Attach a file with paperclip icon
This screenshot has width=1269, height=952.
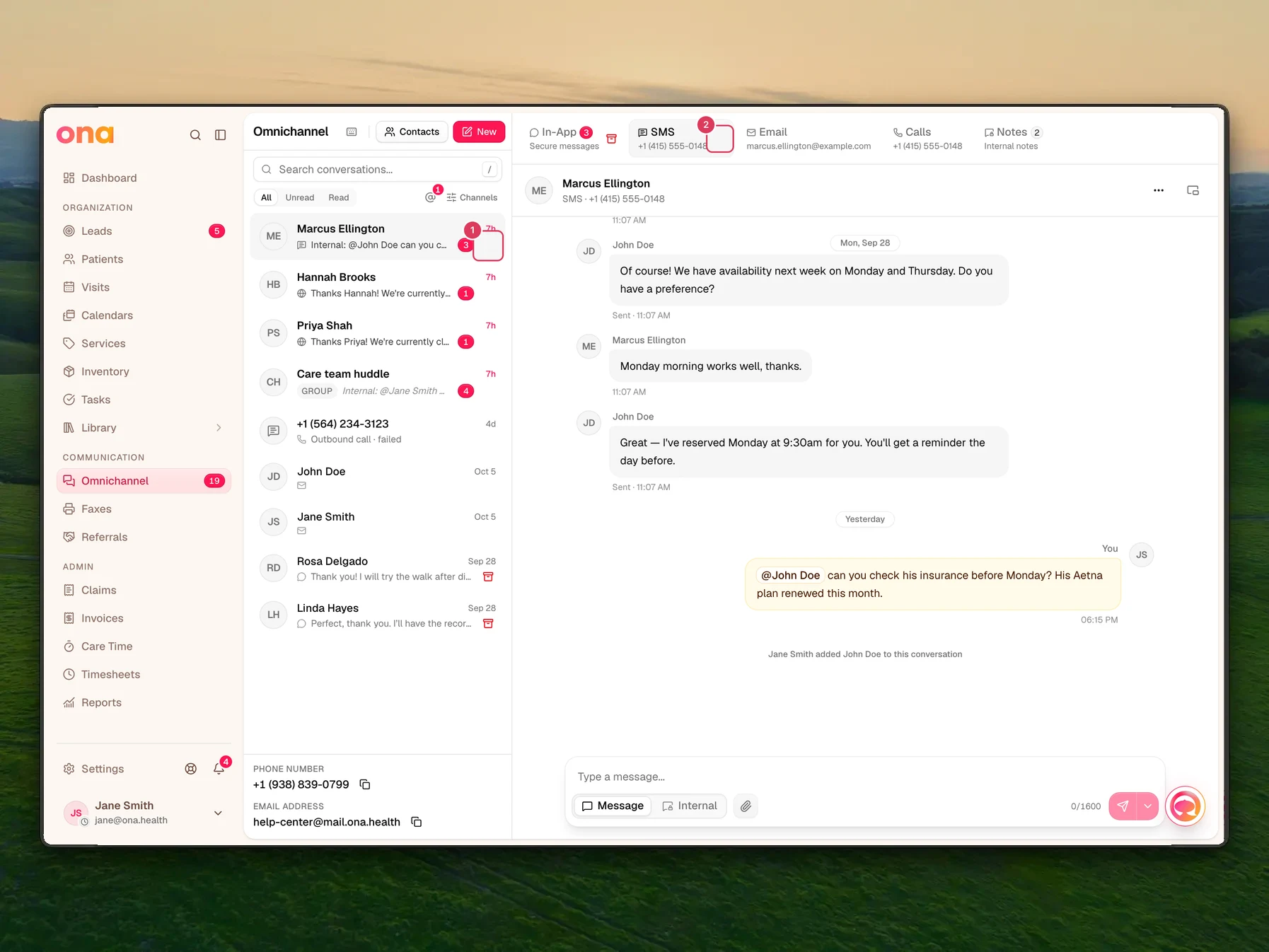point(746,806)
